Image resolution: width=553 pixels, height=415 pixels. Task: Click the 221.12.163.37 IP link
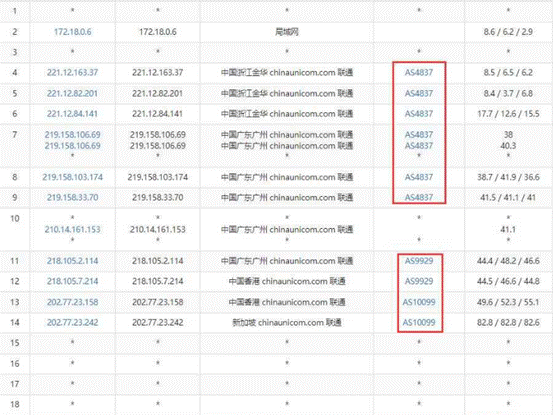point(72,73)
